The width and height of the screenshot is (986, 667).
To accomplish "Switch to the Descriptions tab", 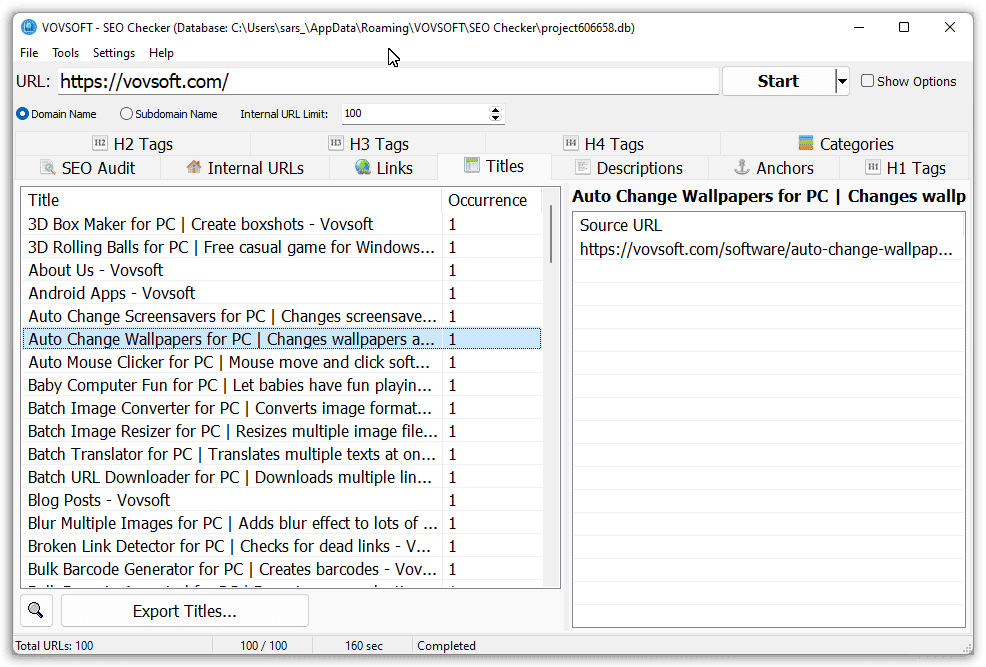I will [x=629, y=168].
